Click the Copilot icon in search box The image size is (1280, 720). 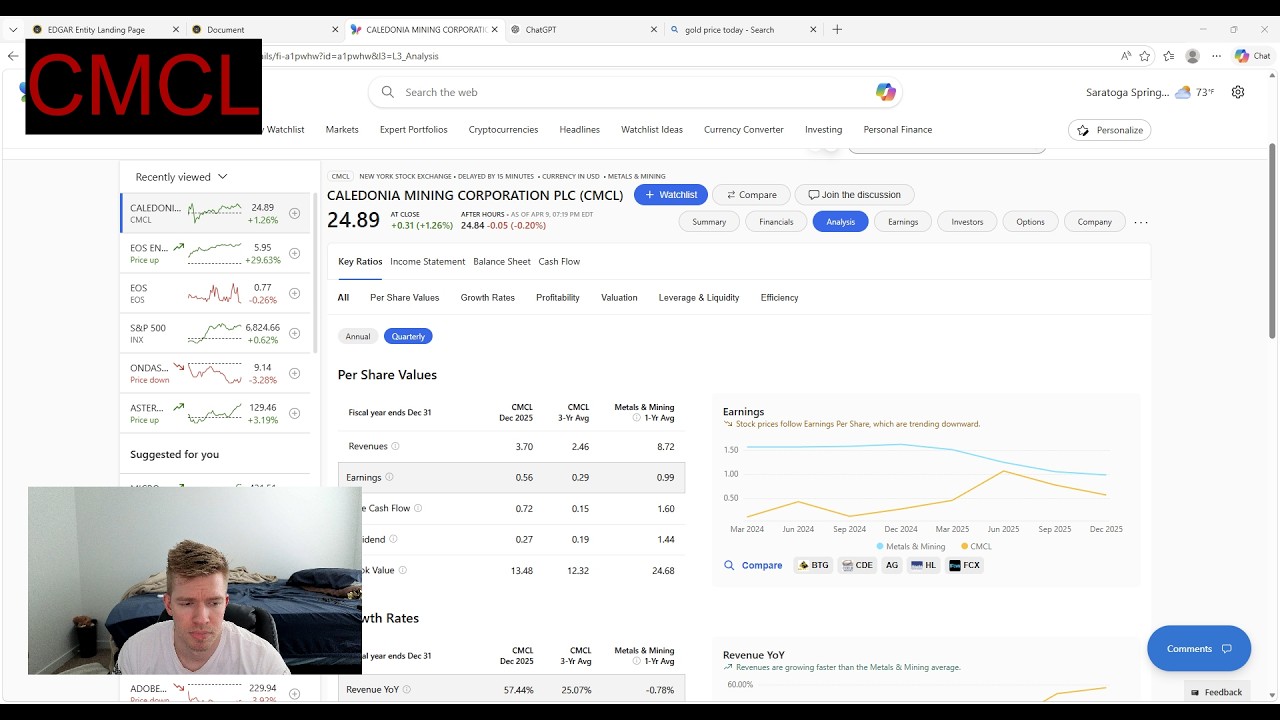885,92
